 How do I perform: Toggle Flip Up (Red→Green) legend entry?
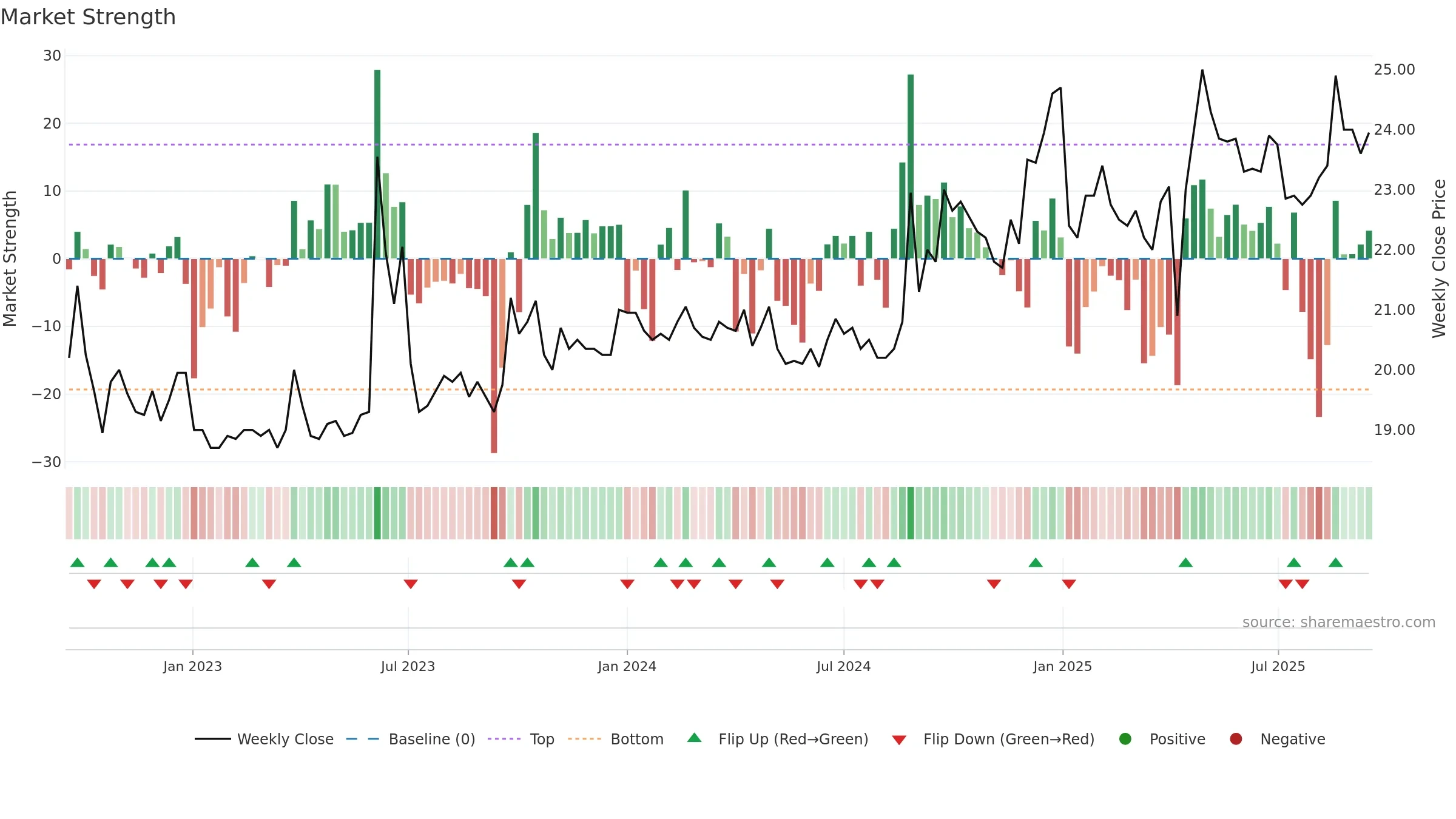(778, 739)
